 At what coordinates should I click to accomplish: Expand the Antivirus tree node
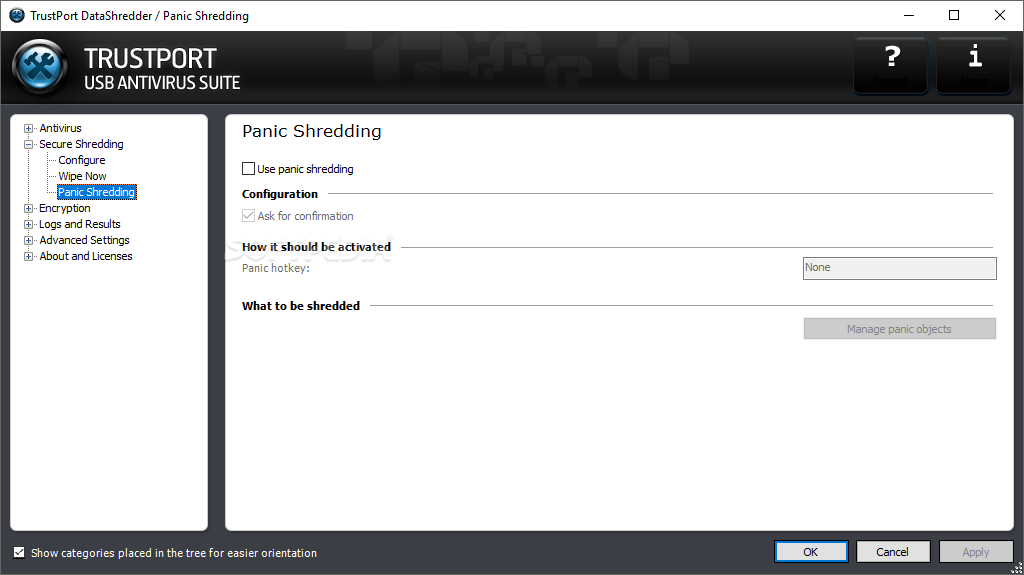[x=28, y=129]
